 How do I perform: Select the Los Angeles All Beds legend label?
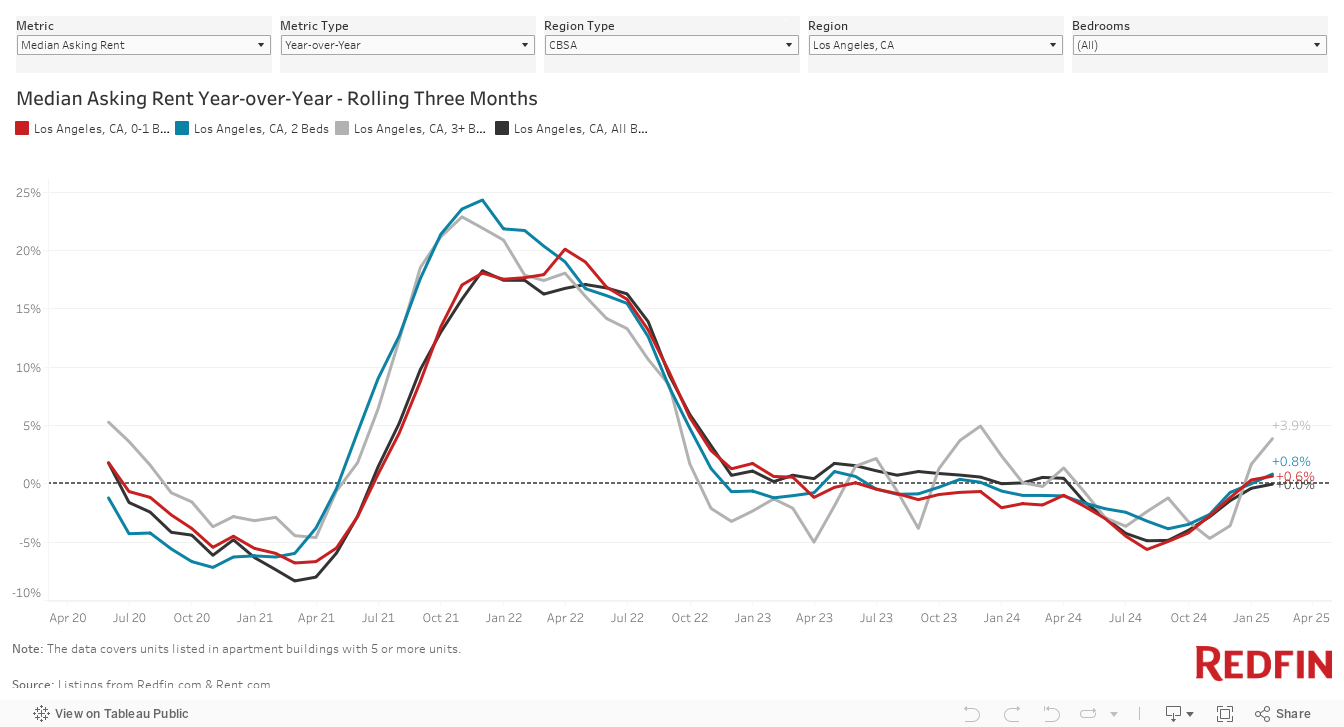[x=580, y=128]
